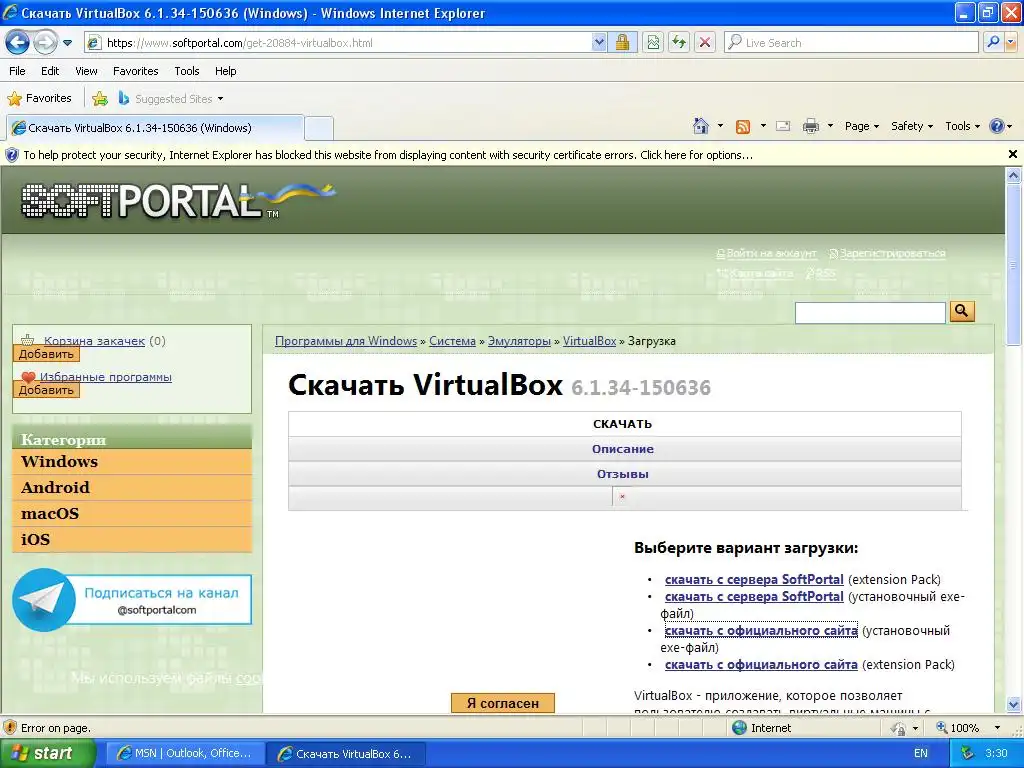This screenshot has height=768, width=1024.
Task: Expand the Feeds dropdown arrow
Action: (763, 126)
